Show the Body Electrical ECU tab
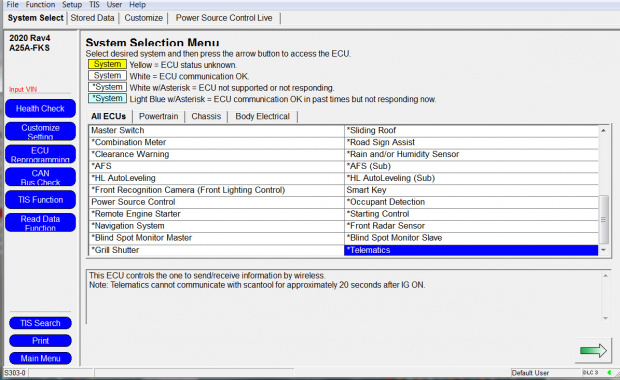Viewport: 620px width, 380px height. (x=263, y=117)
